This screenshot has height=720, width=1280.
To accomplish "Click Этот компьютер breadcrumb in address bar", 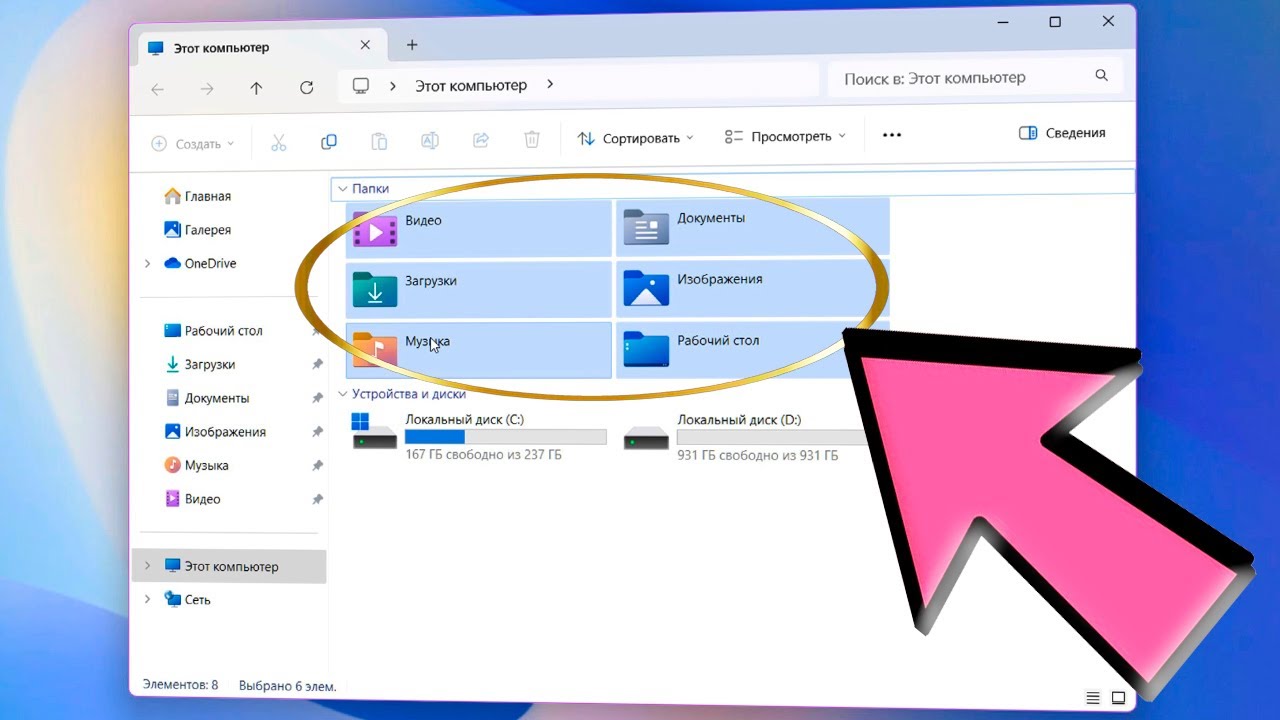I will [x=471, y=86].
